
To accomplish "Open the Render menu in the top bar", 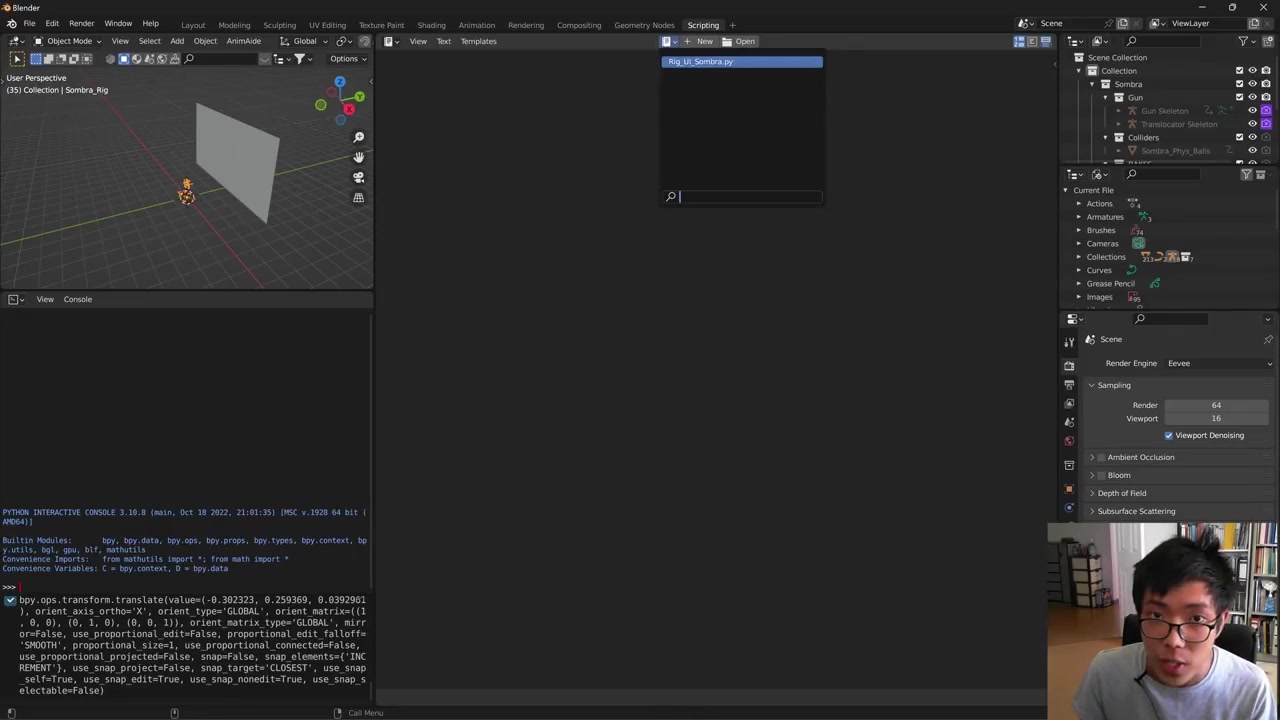I will pyautogui.click(x=81, y=23).
